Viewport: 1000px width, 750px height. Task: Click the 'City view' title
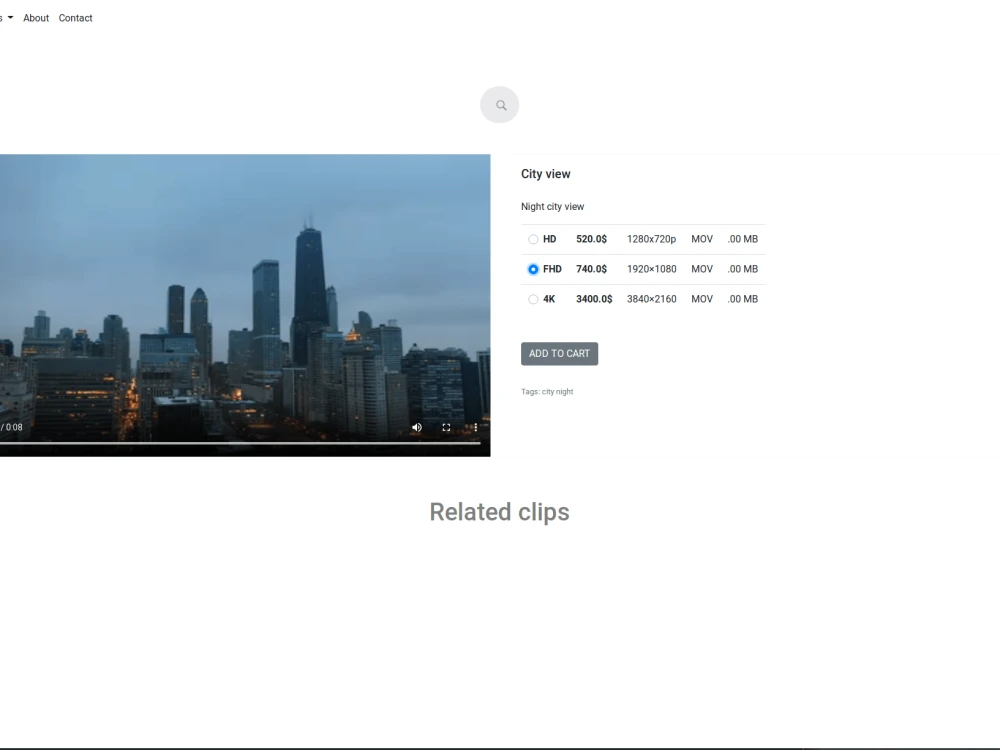545,174
